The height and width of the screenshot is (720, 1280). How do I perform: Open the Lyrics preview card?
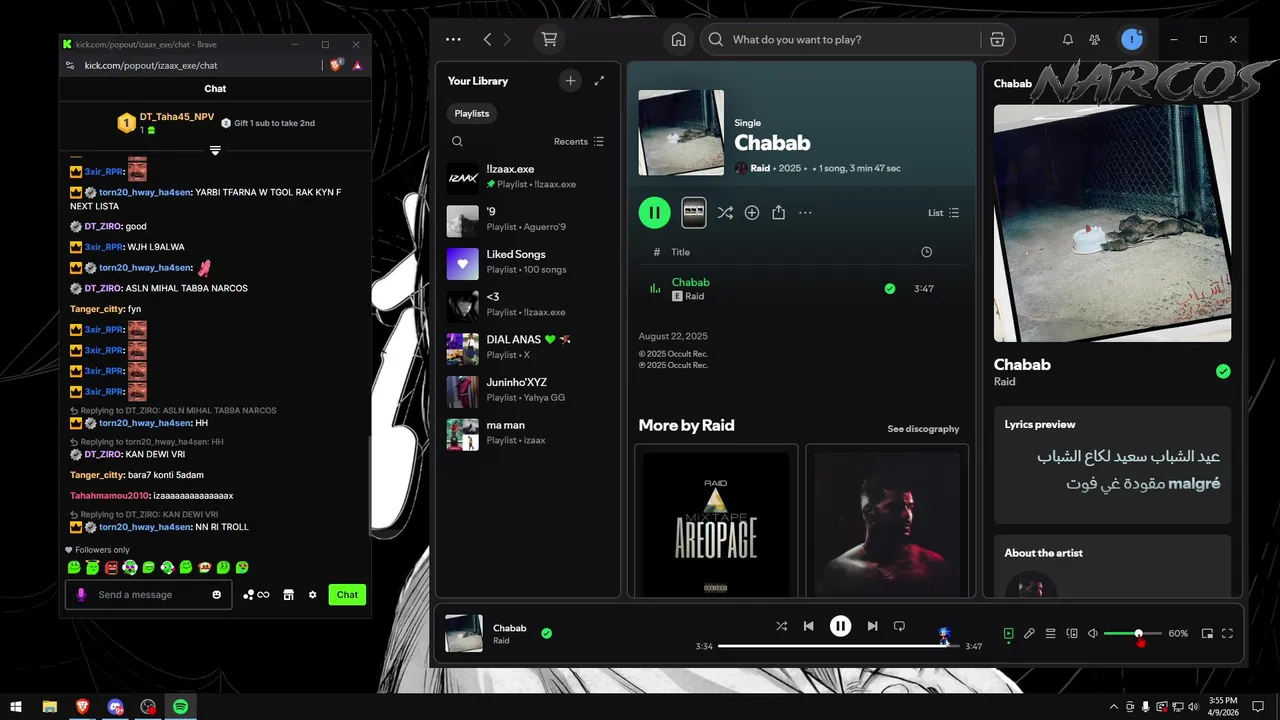(x=1112, y=465)
